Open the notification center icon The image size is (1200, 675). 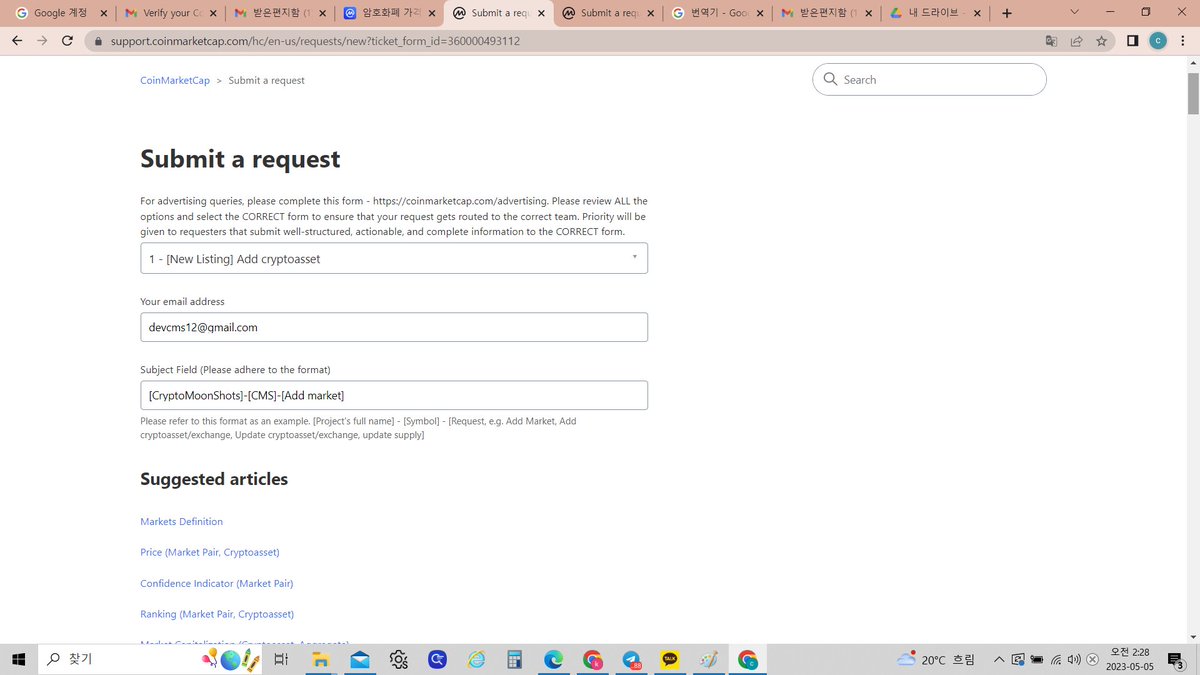(x=1177, y=660)
